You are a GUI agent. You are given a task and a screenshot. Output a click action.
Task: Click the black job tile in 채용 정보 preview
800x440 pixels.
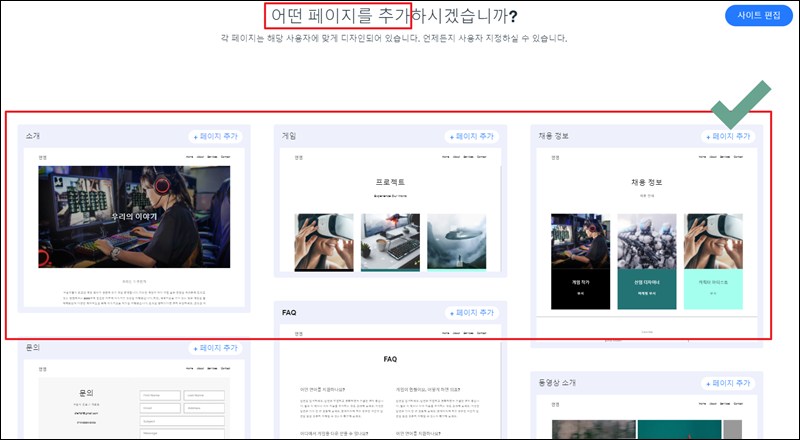point(581,289)
